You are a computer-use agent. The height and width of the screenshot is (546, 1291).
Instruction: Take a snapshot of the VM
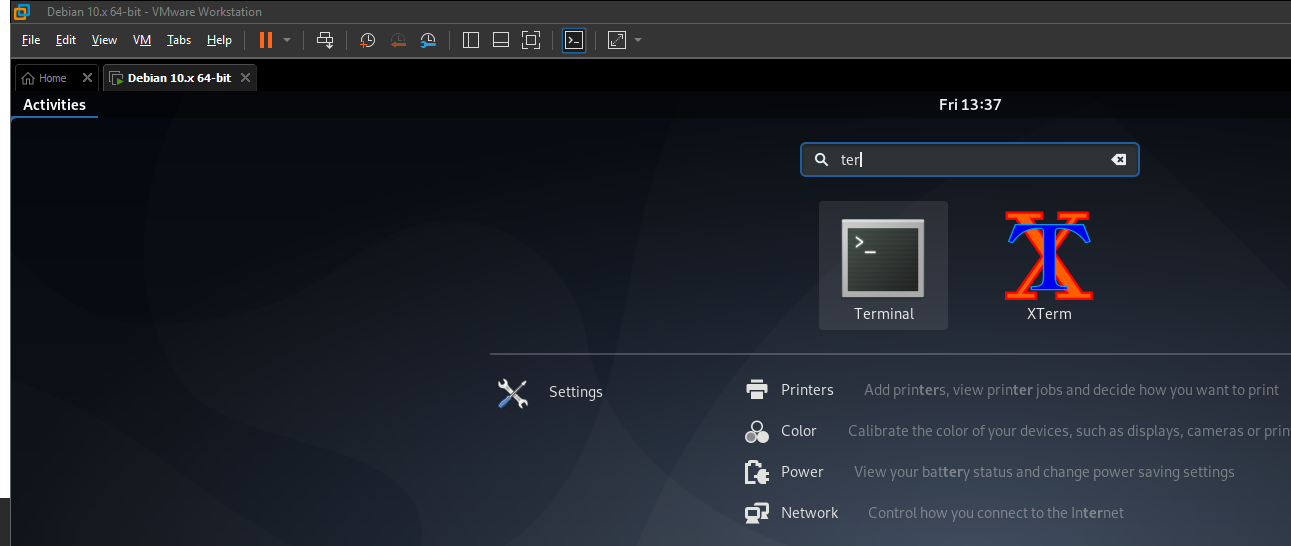point(368,40)
